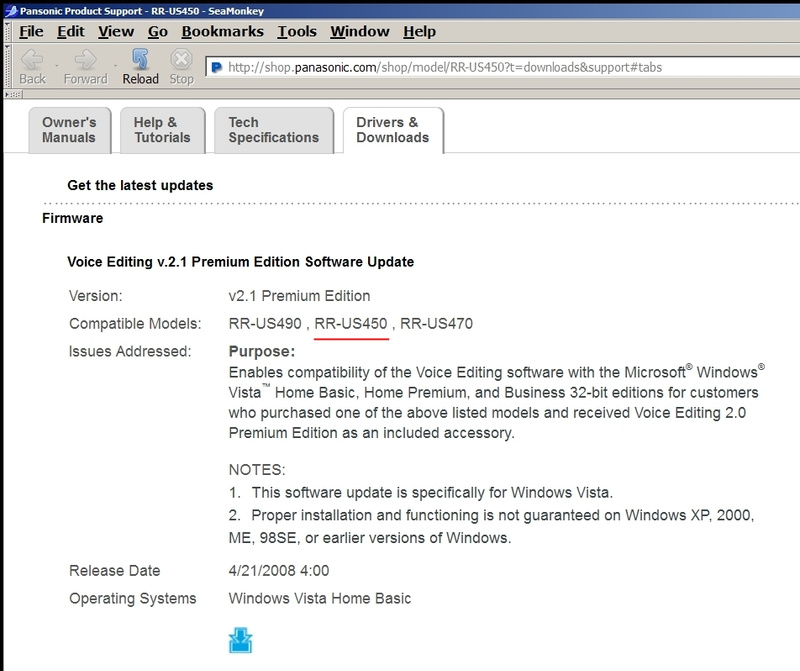Click the 'v2.1 Premium Edition' version value

pyautogui.click(x=299, y=296)
